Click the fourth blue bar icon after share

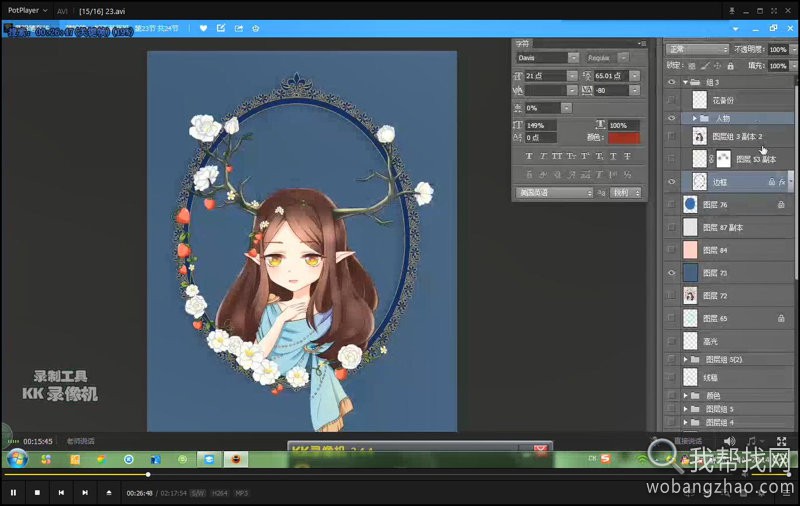[256, 29]
